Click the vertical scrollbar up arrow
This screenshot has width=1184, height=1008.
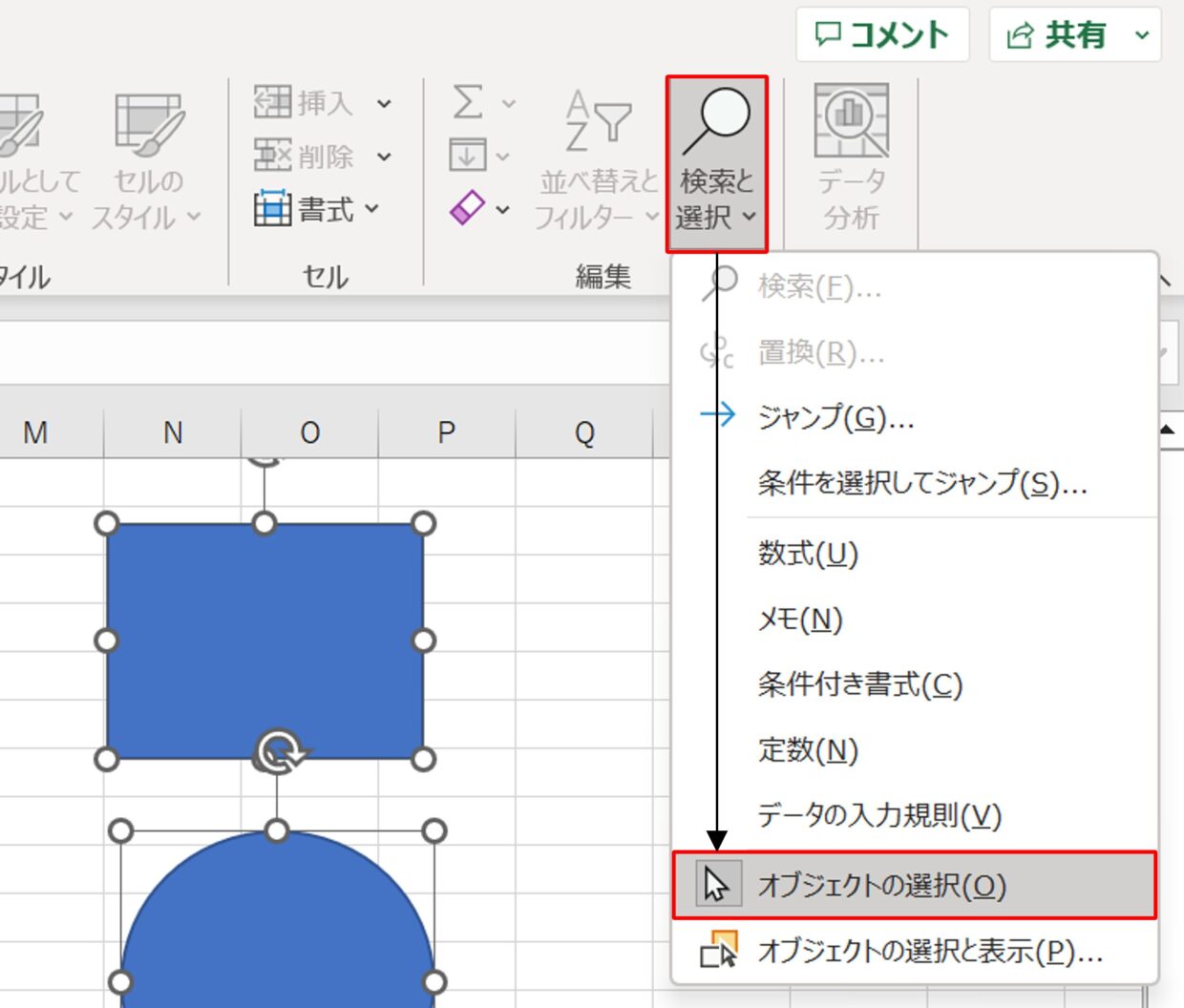[1168, 430]
